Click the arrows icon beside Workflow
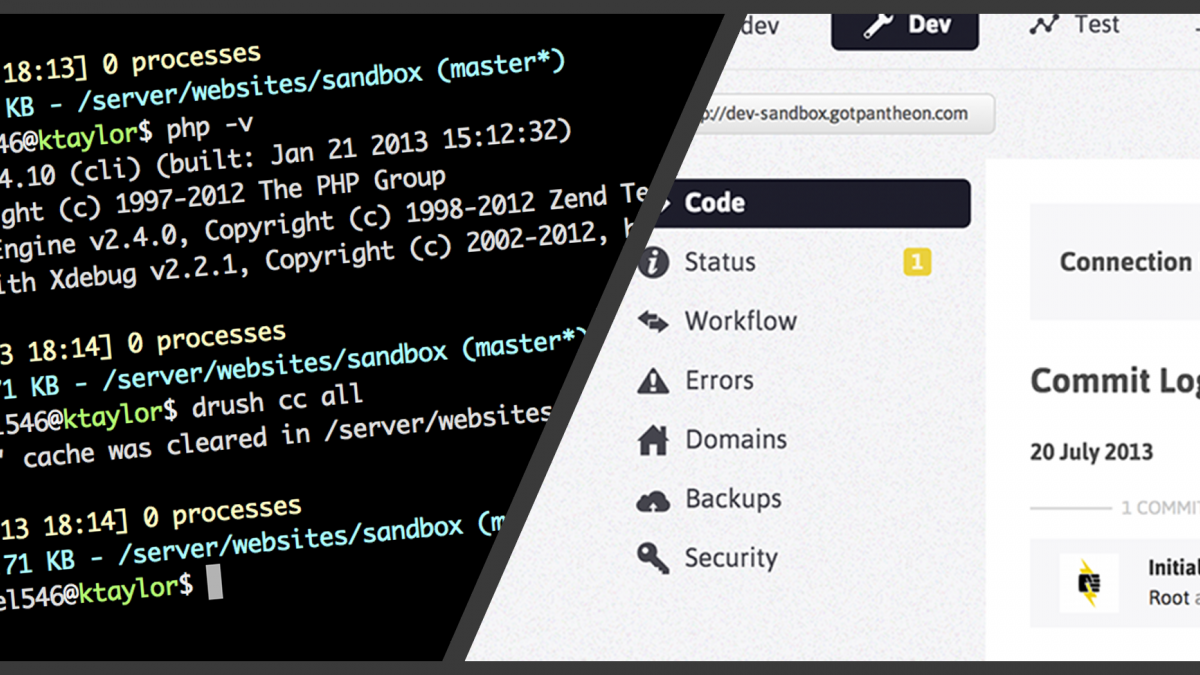 [653, 322]
